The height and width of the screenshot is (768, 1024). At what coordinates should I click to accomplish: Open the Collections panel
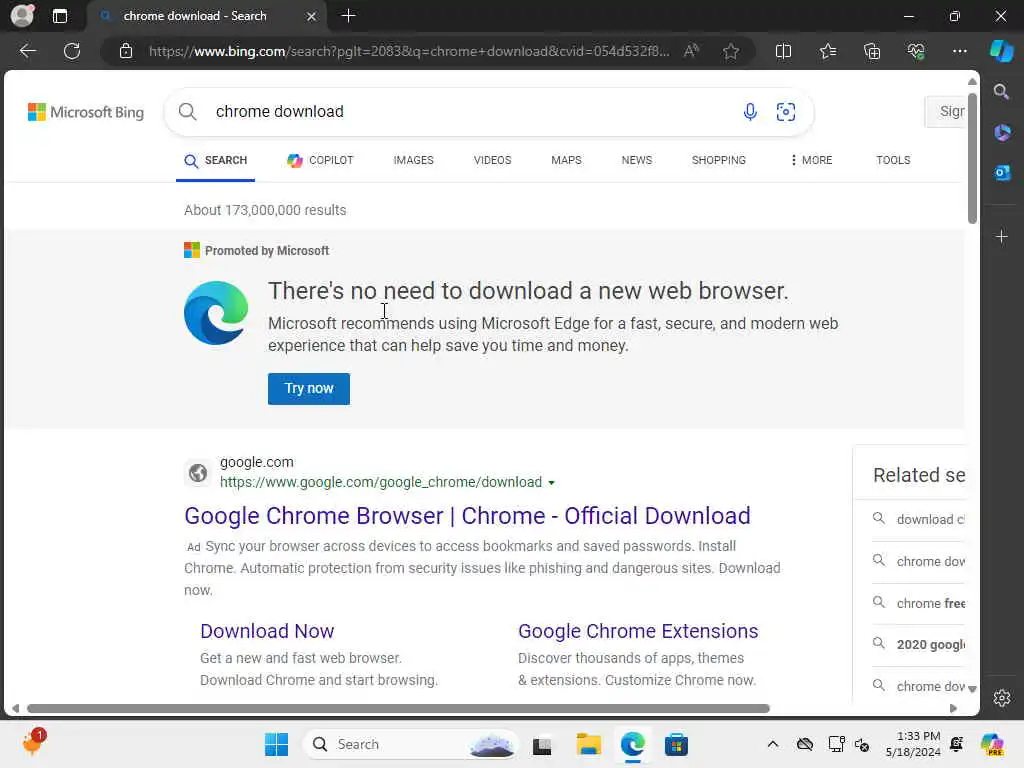[872, 51]
